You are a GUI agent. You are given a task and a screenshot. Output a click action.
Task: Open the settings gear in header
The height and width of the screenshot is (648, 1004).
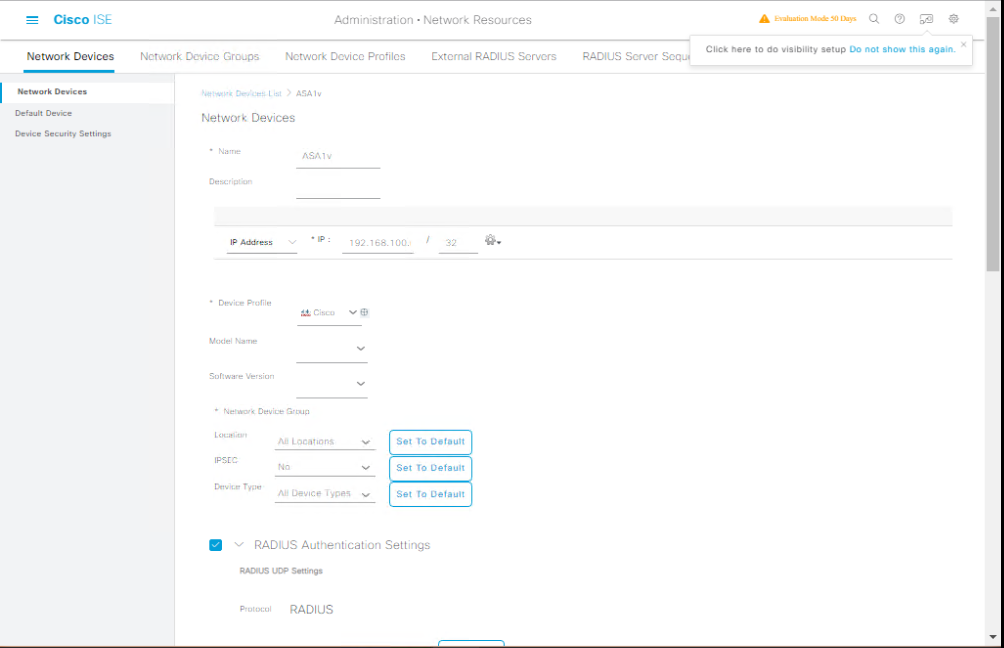(953, 19)
